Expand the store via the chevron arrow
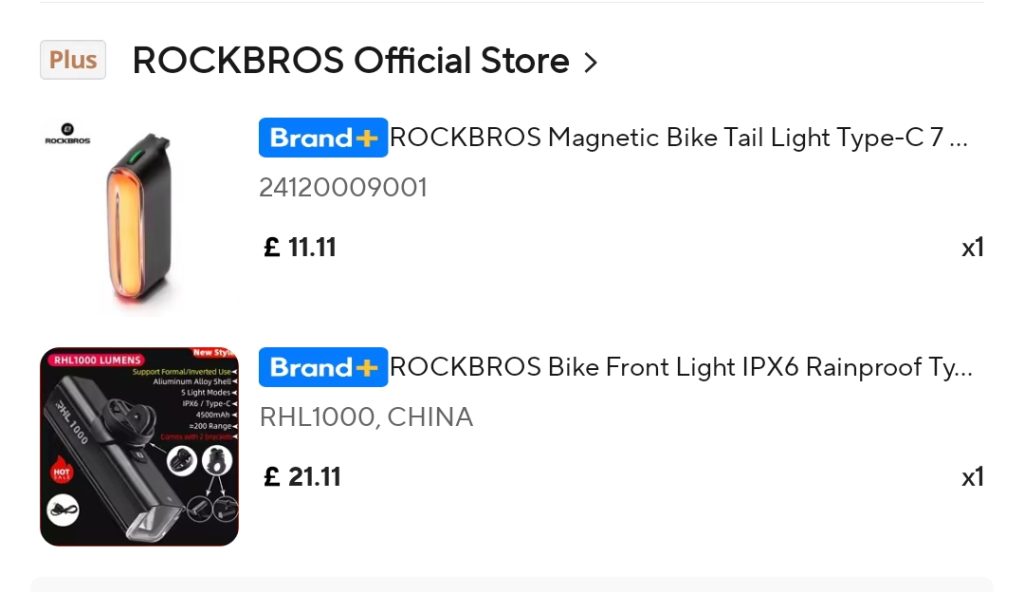 [590, 62]
